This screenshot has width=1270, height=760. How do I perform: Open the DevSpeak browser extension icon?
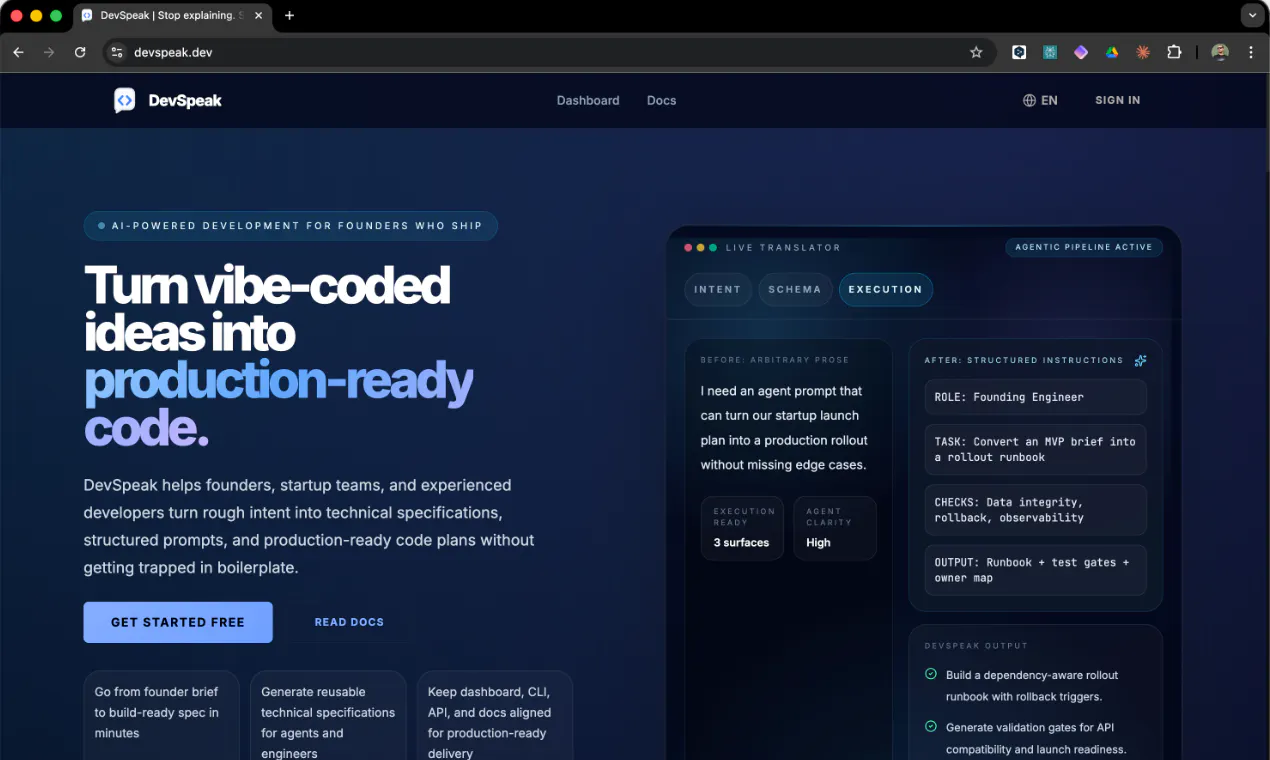(1019, 52)
